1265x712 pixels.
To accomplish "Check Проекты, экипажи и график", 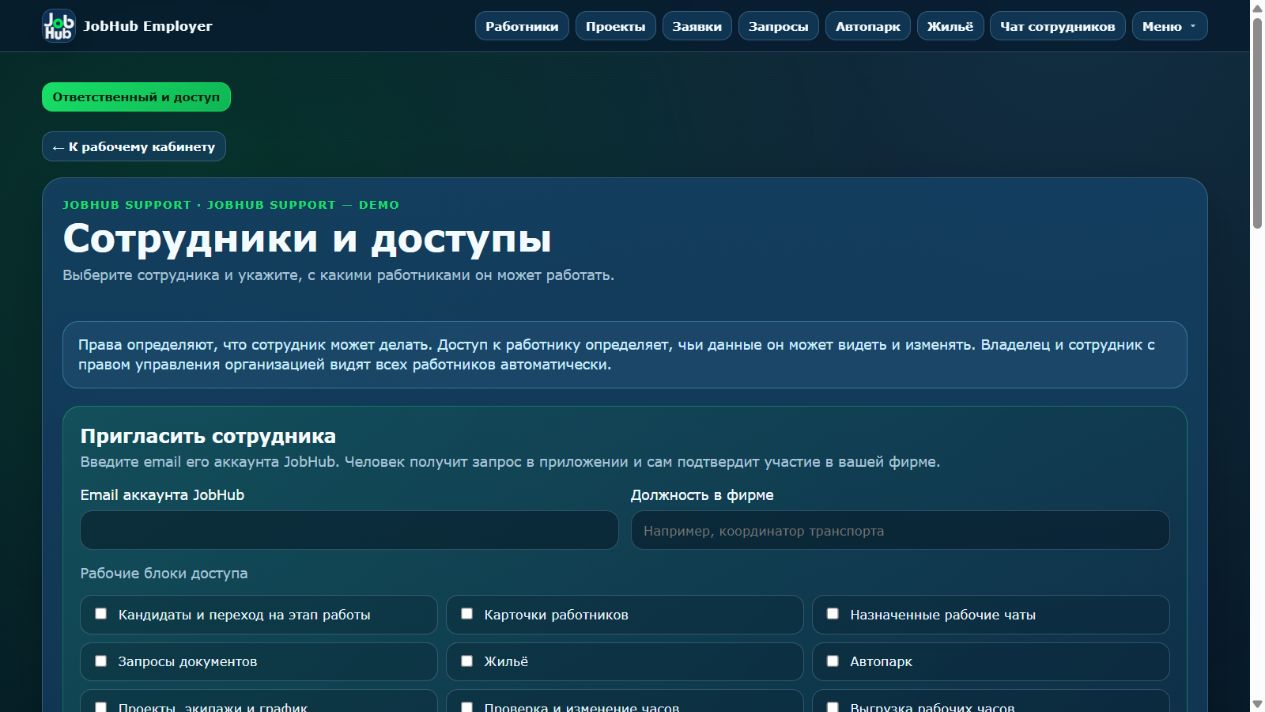I will [x=101, y=707].
